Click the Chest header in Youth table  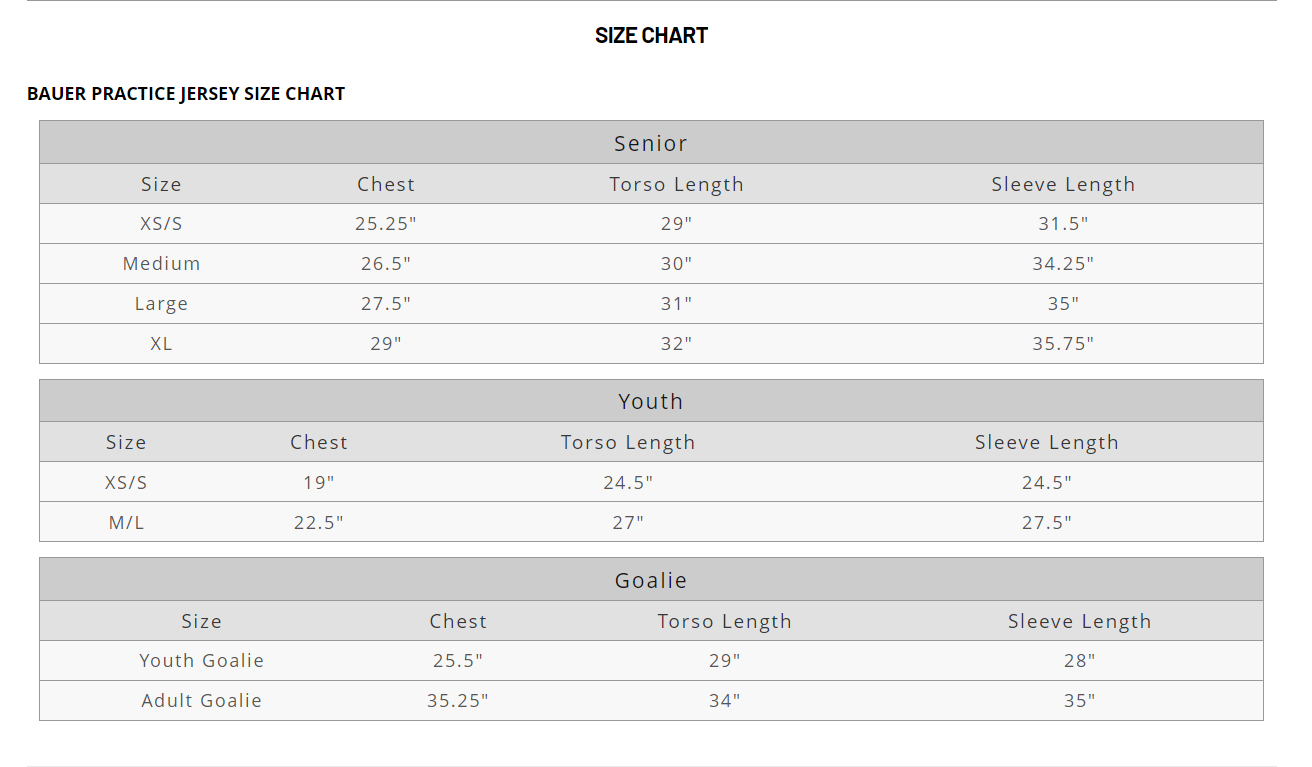[319, 443]
